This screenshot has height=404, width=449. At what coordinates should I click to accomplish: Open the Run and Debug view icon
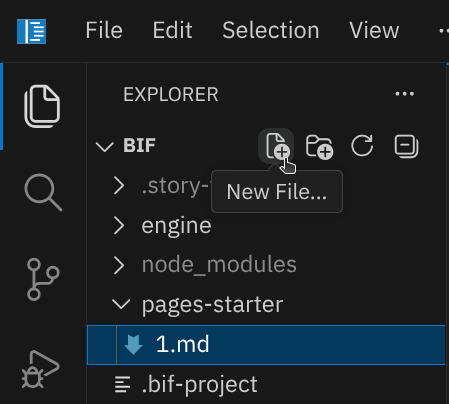(x=40, y=369)
